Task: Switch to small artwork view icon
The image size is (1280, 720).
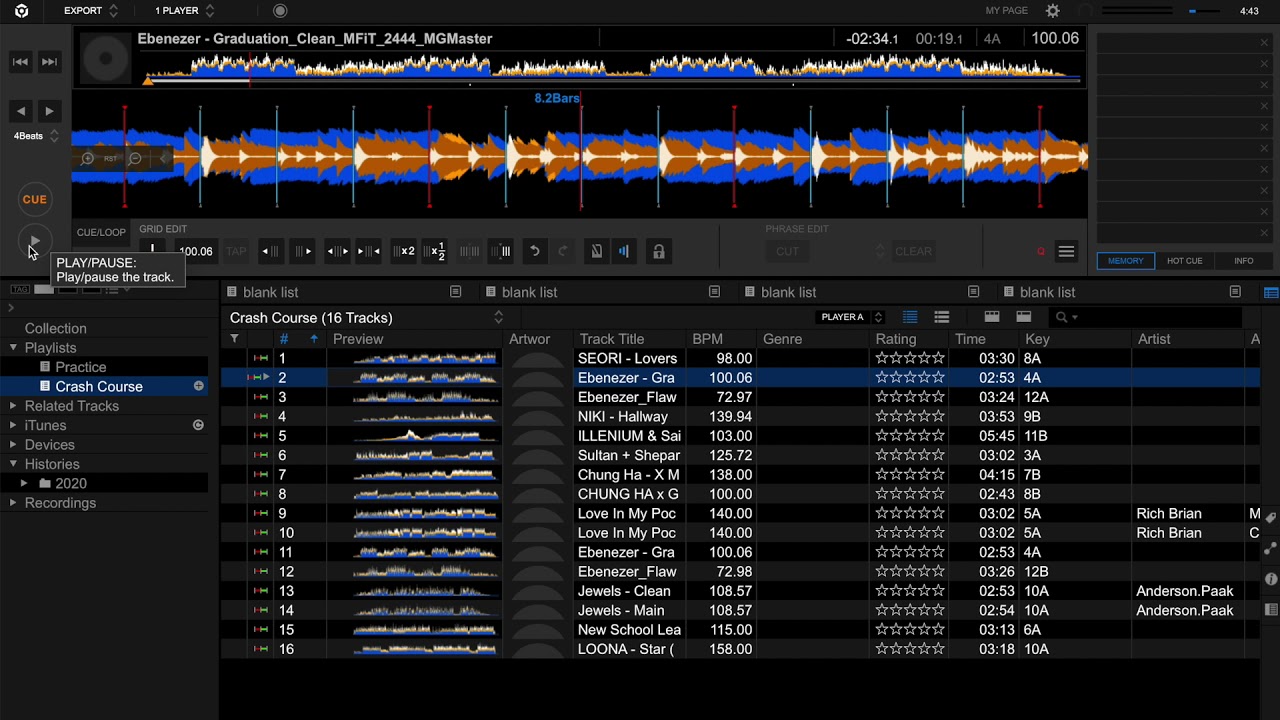Action: pos(1024,317)
